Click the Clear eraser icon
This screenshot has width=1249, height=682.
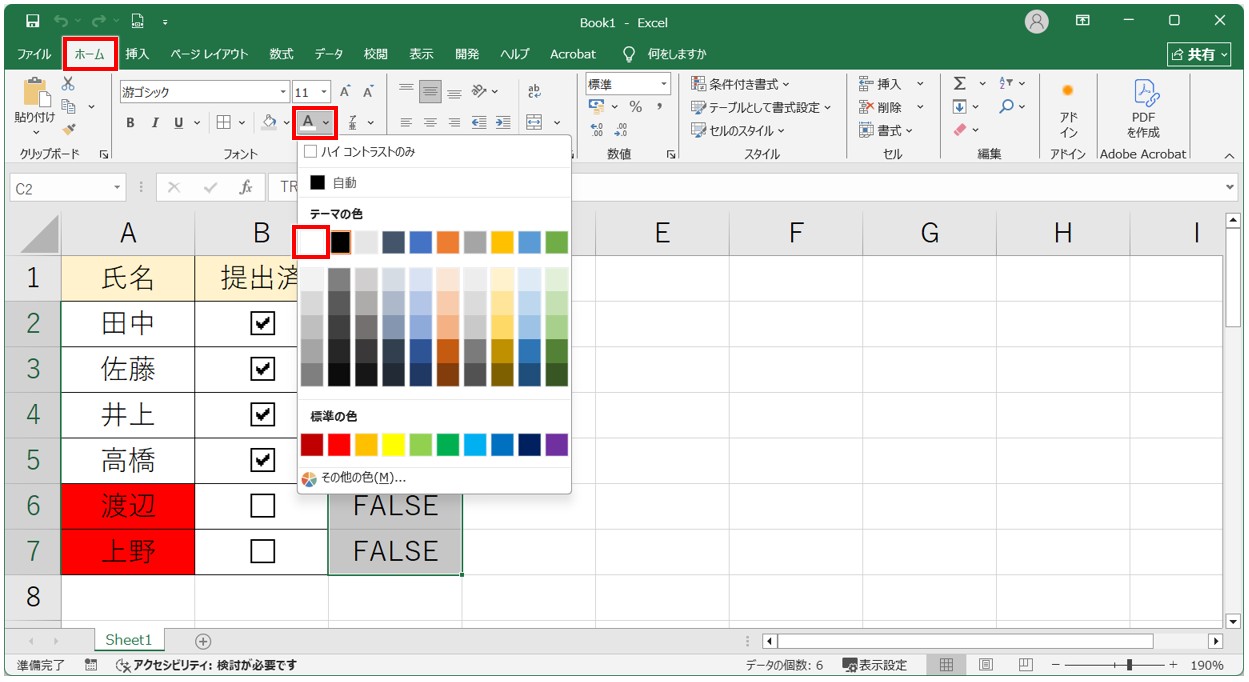[960, 130]
